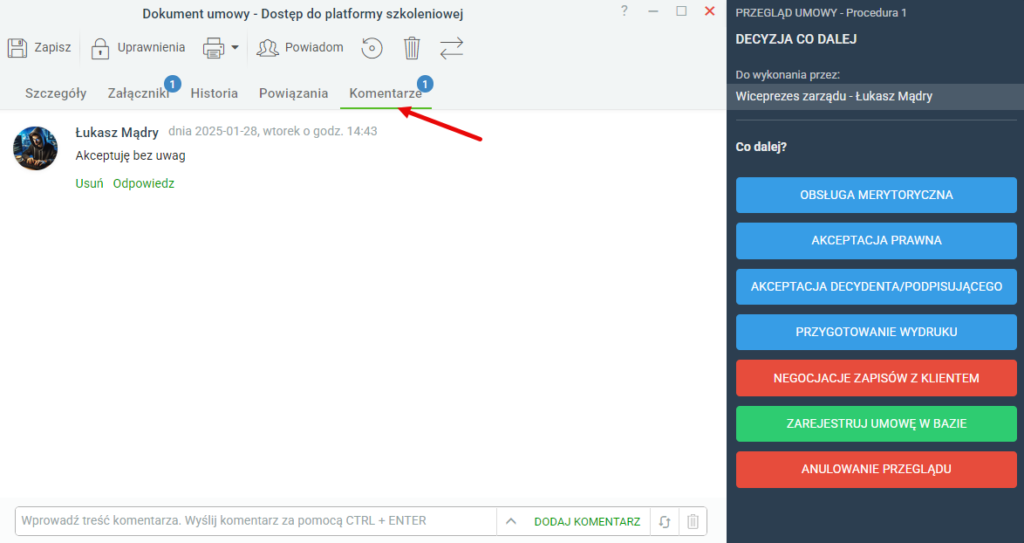1024x543 pixels.
Task: Click the comment date 2025-01-28 timestamp
Action: coord(272,131)
